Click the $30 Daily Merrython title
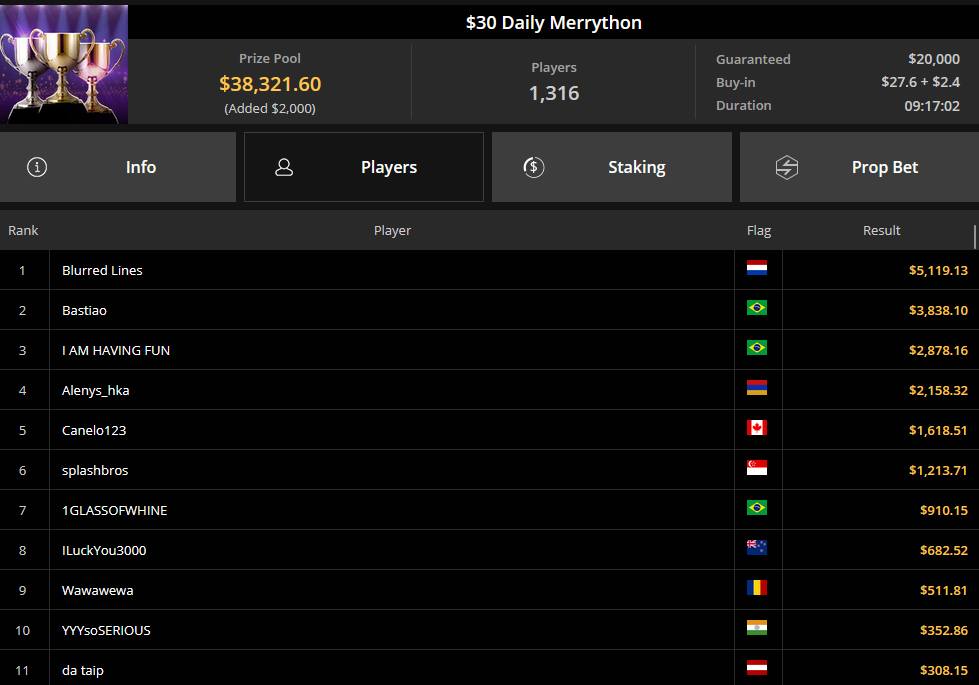Viewport: 979px width, 685px height. (554, 22)
